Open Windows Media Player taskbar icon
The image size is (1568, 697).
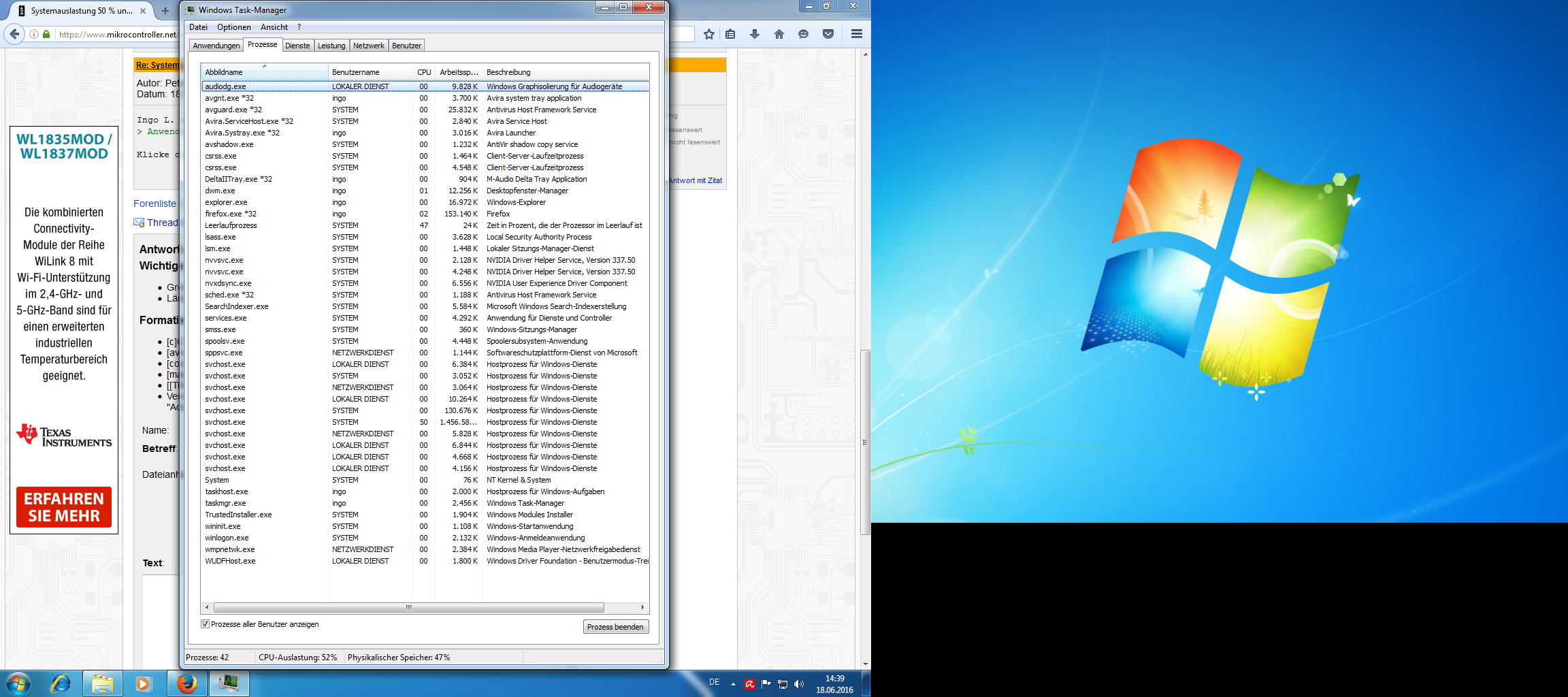pyautogui.click(x=143, y=683)
